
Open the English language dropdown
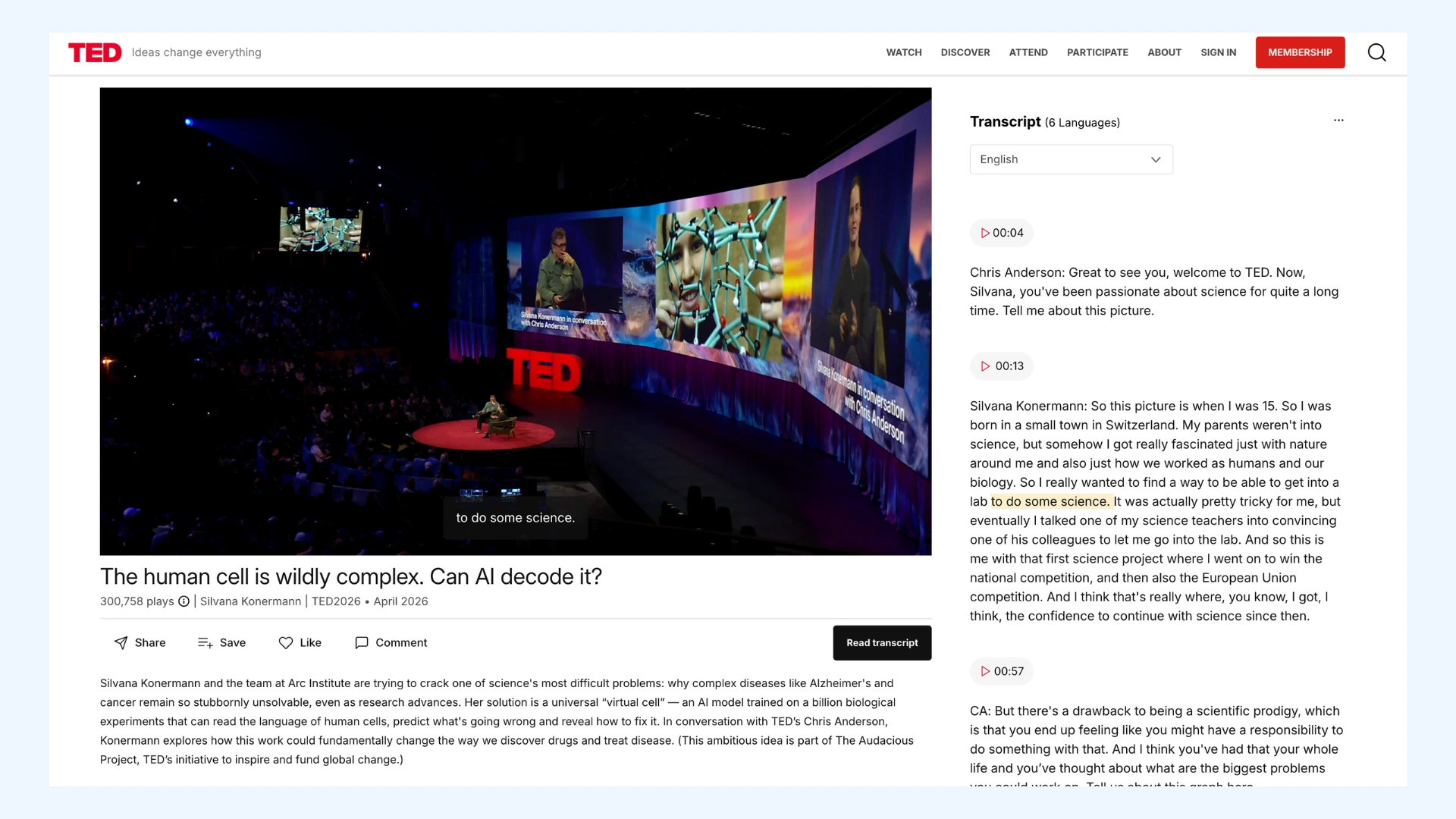pos(1071,159)
